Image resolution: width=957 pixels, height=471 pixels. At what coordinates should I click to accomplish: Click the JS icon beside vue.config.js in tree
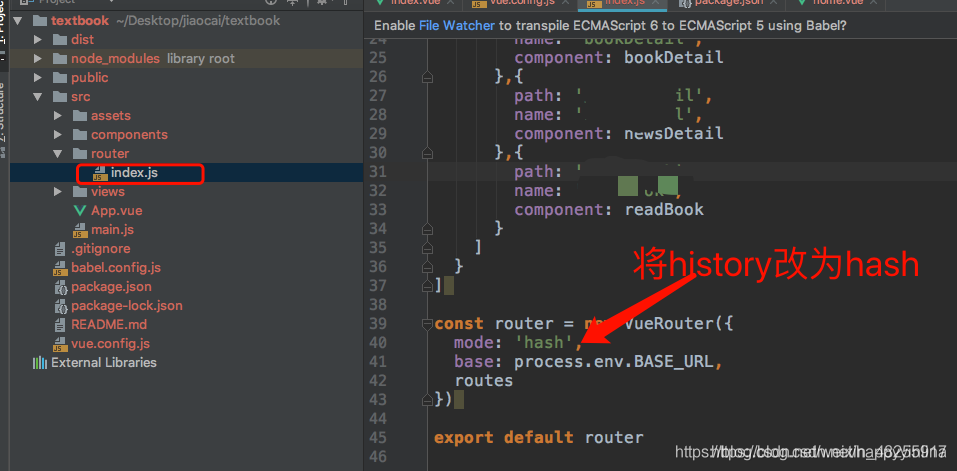click(x=60, y=343)
